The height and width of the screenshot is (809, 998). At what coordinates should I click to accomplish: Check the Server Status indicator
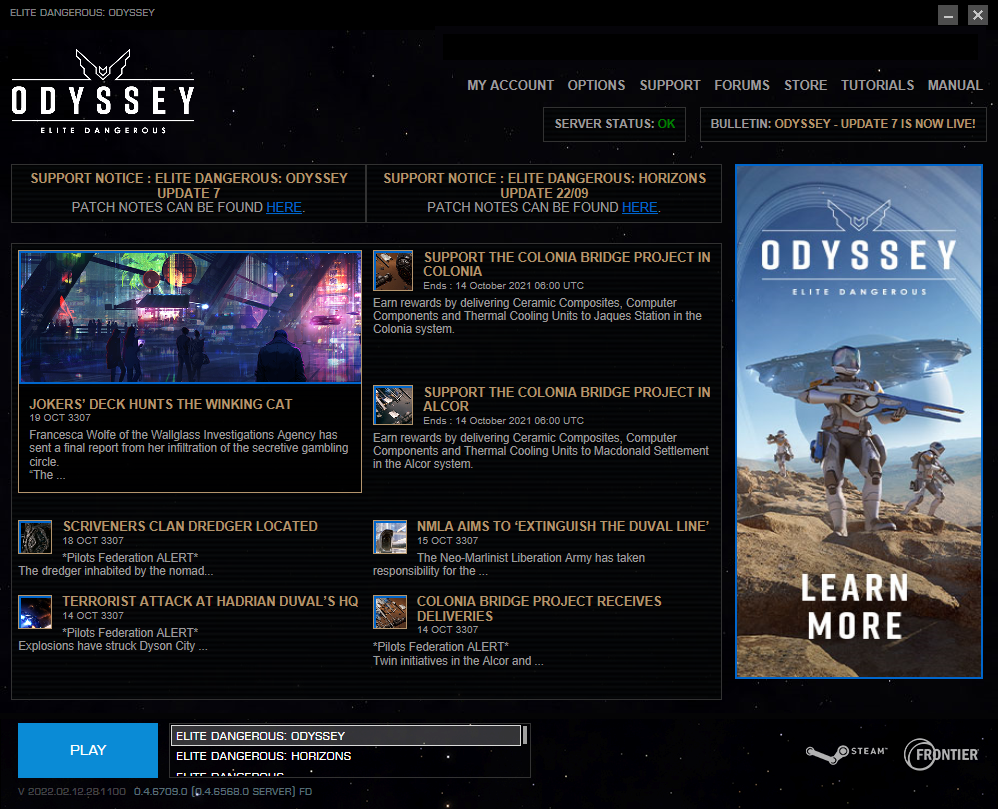614,124
